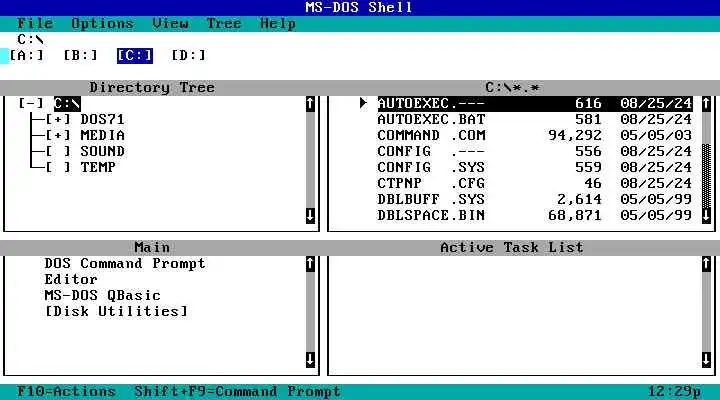The height and width of the screenshot is (400, 720).
Task: Click Active Task List scroll up arrow
Action: click(x=706, y=264)
